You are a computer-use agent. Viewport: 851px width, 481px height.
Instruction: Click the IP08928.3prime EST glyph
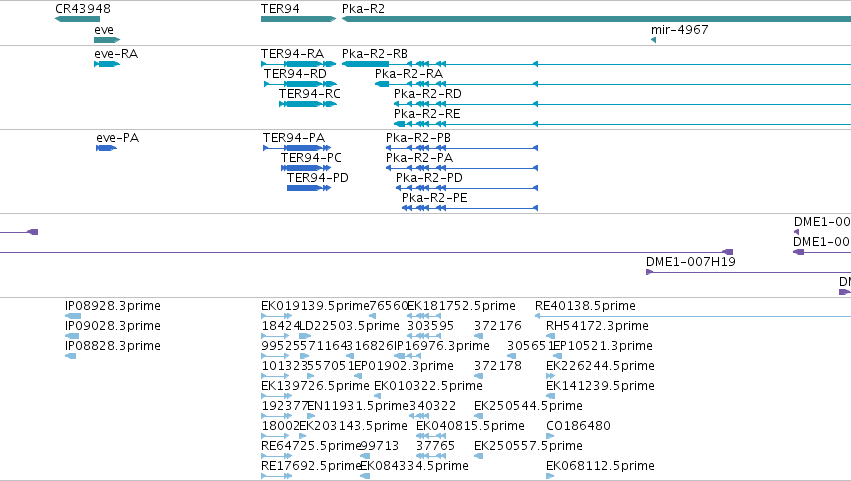click(73, 316)
